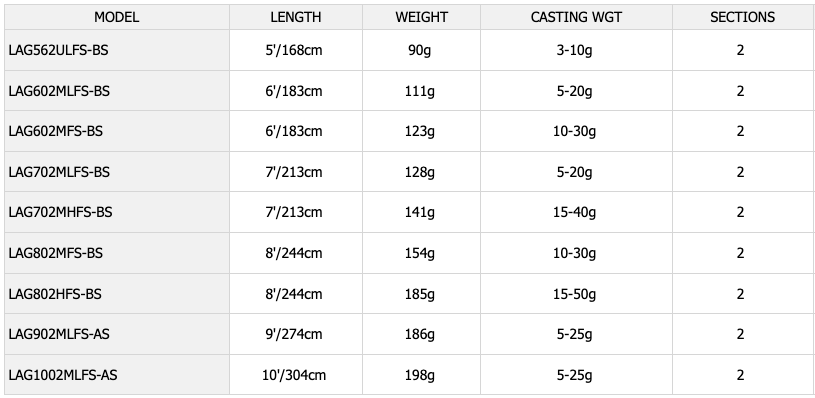Select the LAG602MFS-BS model cell
This screenshot has height=398, width=815.
click(x=117, y=131)
